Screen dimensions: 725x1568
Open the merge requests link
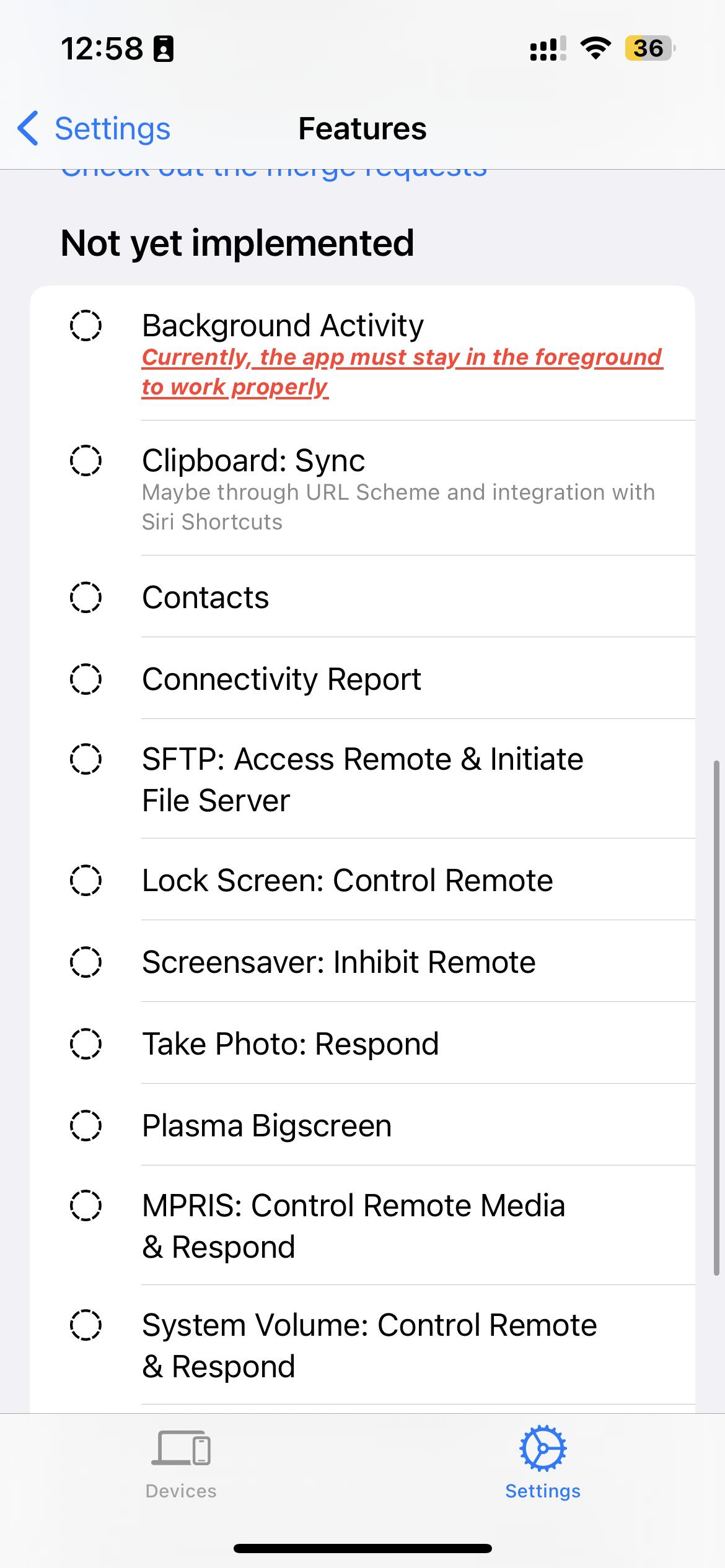coord(274,172)
